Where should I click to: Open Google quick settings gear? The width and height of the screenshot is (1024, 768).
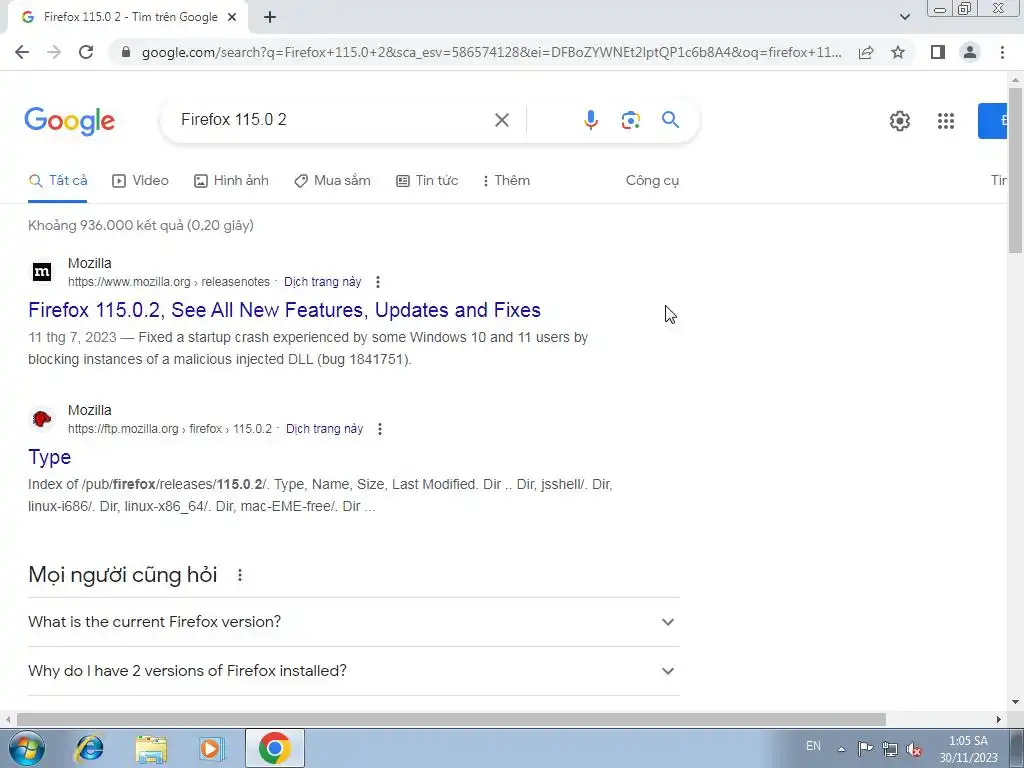point(900,121)
